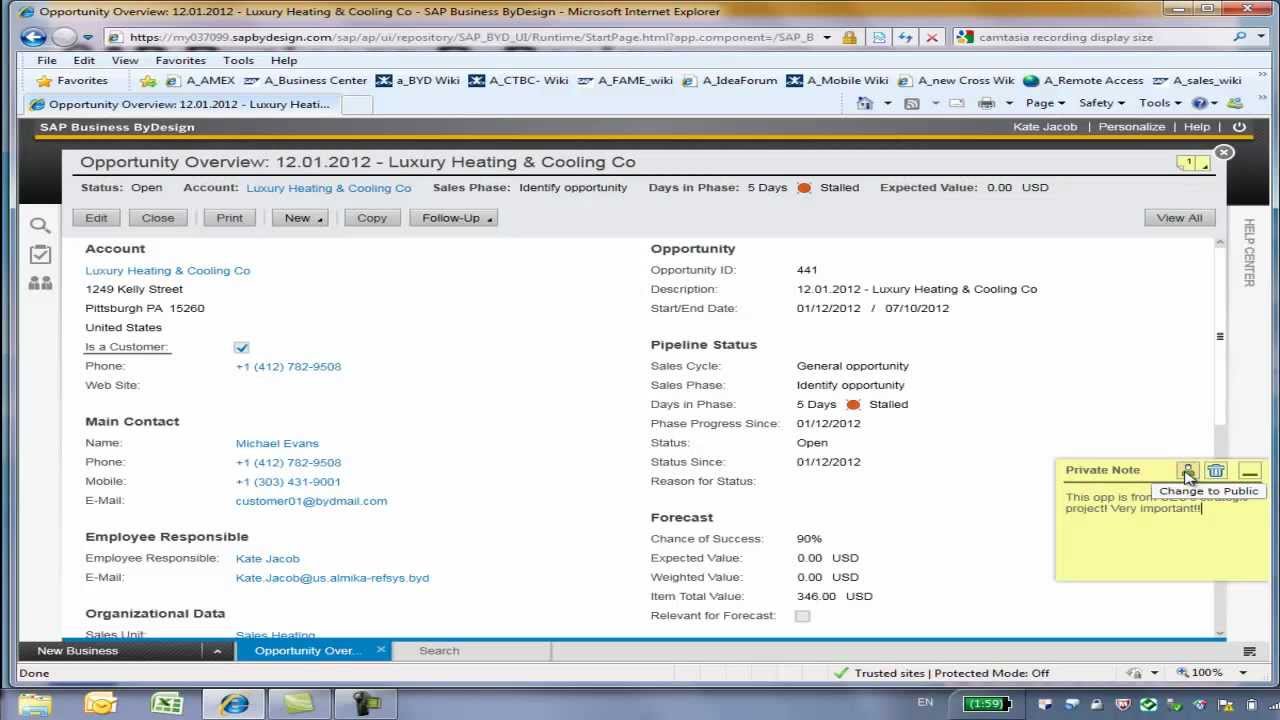Click the ByDesign search magnifier sidebar icon

pos(39,226)
